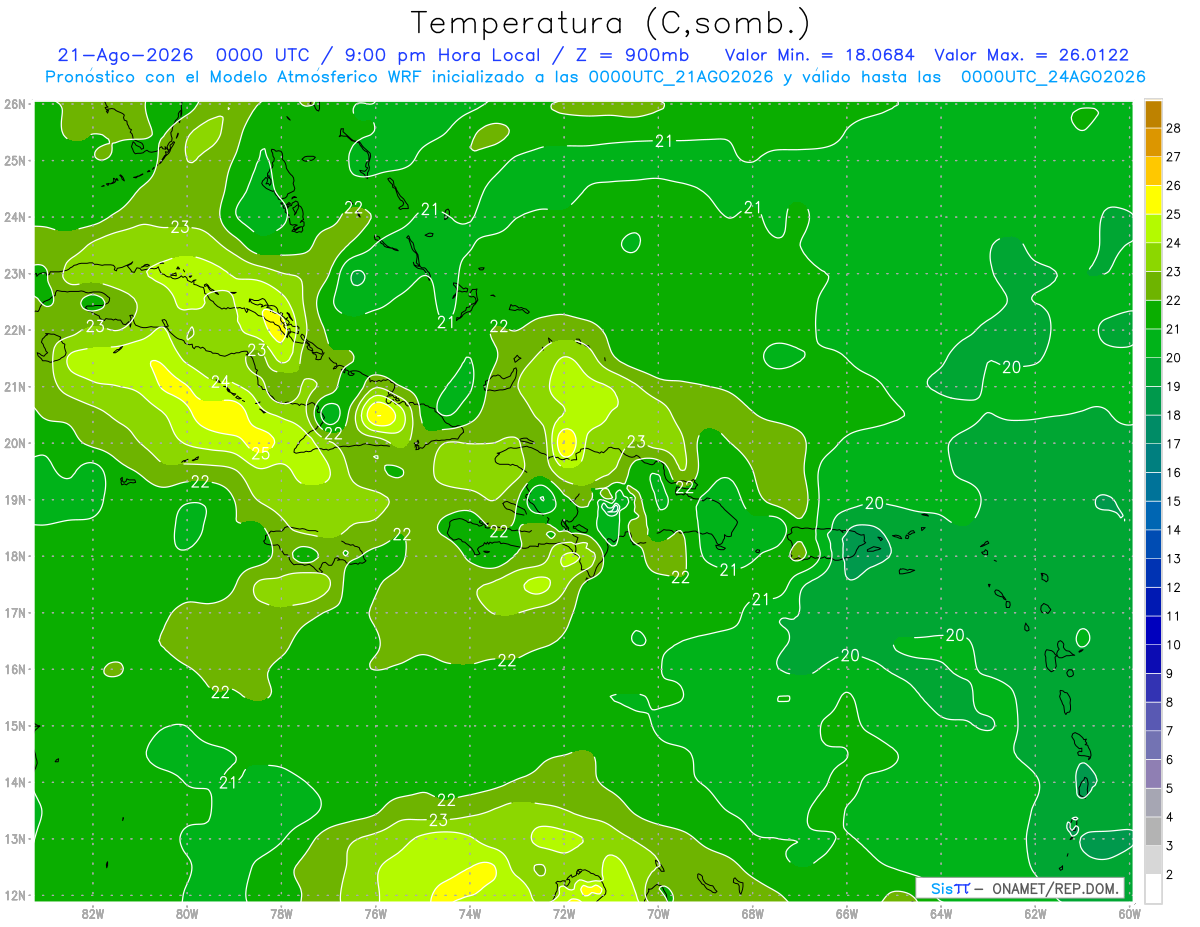Viewport: 1200px width, 927px height.
Task: Click the latitude axis label '16N'
Action: tap(15, 669)
